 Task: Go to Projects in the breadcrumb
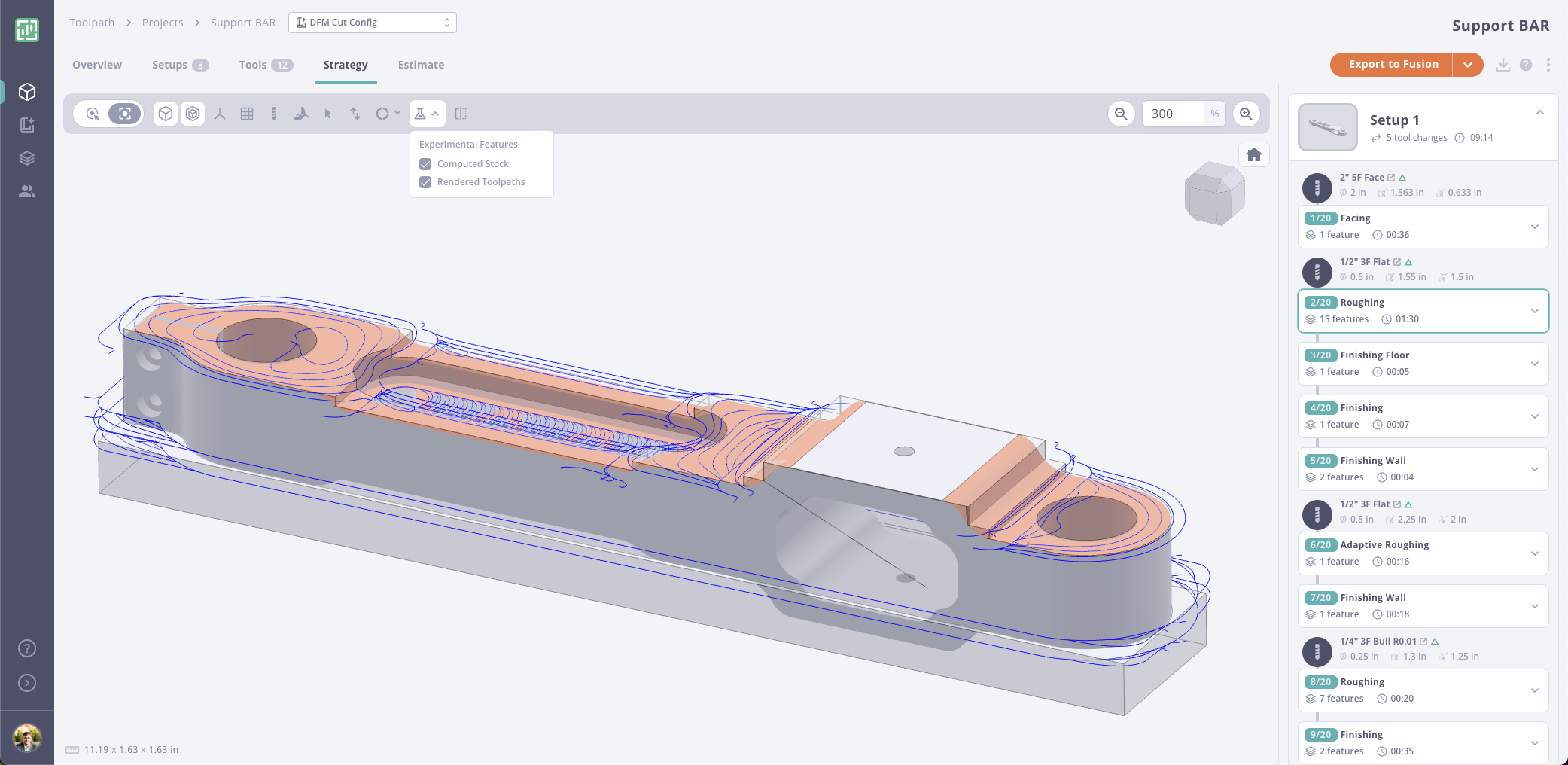163,23
